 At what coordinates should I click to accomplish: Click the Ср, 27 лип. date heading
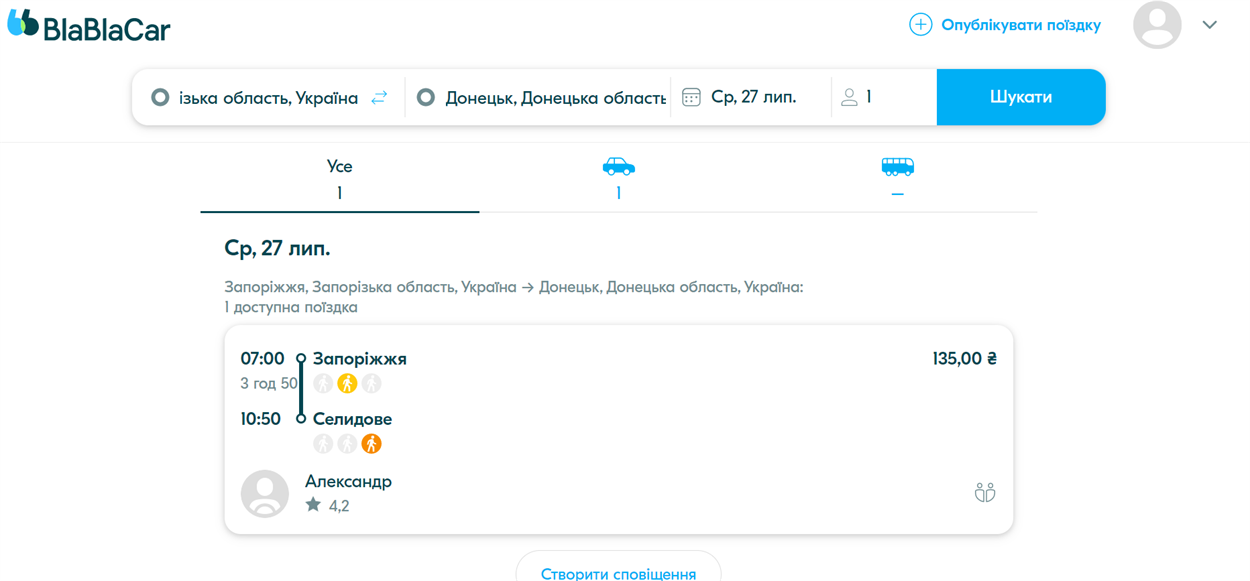coord(277,248)
